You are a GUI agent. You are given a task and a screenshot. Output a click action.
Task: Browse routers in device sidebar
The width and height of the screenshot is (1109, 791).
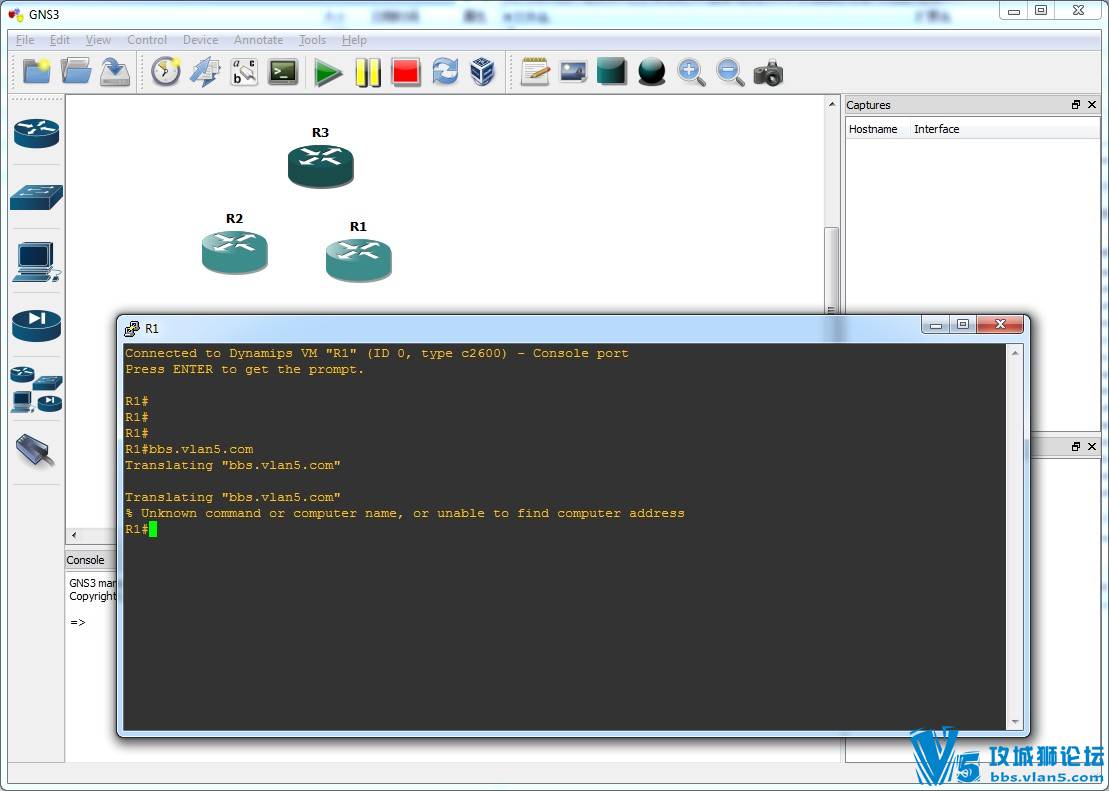click(36, 133)
